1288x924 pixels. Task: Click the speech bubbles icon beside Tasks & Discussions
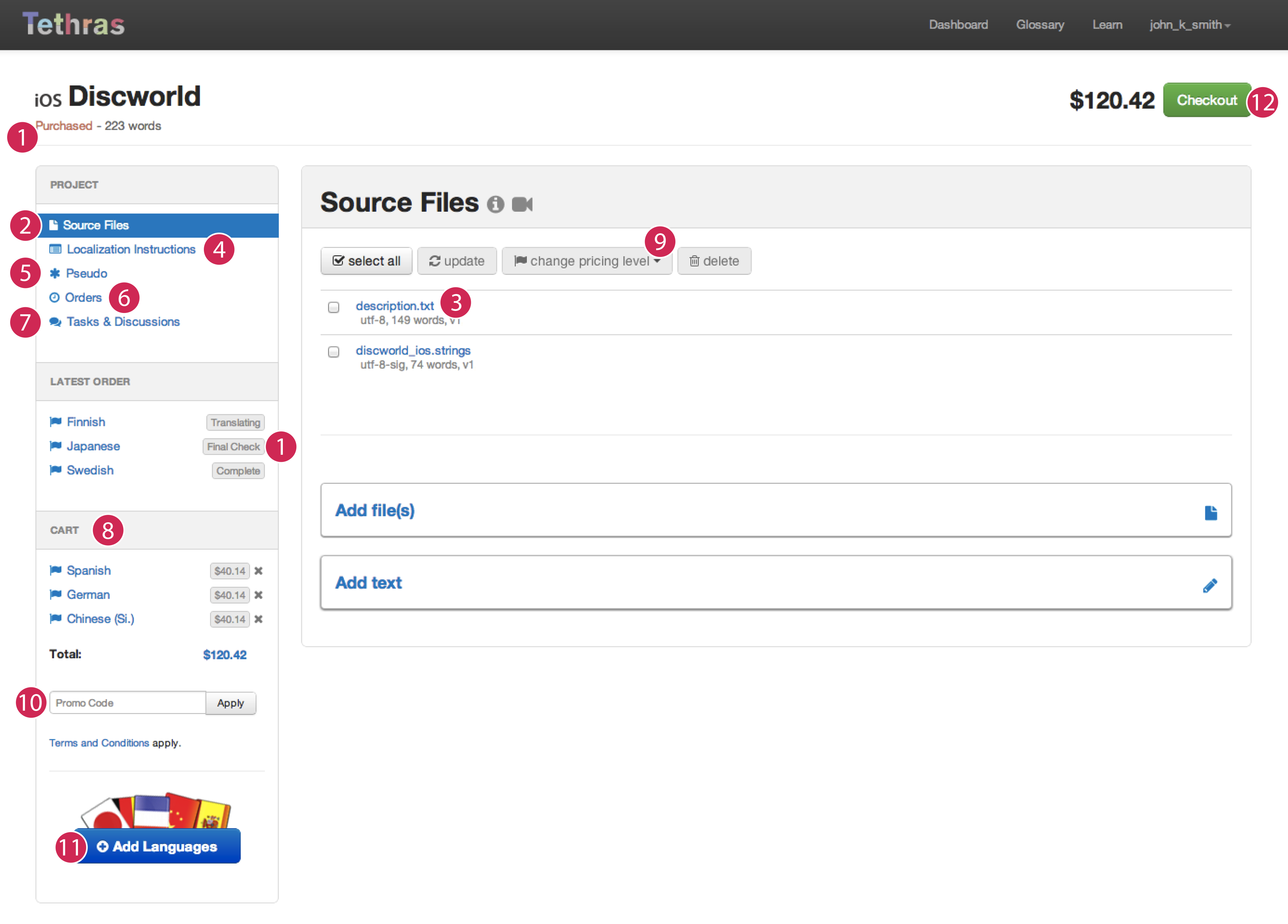point(55,322)
